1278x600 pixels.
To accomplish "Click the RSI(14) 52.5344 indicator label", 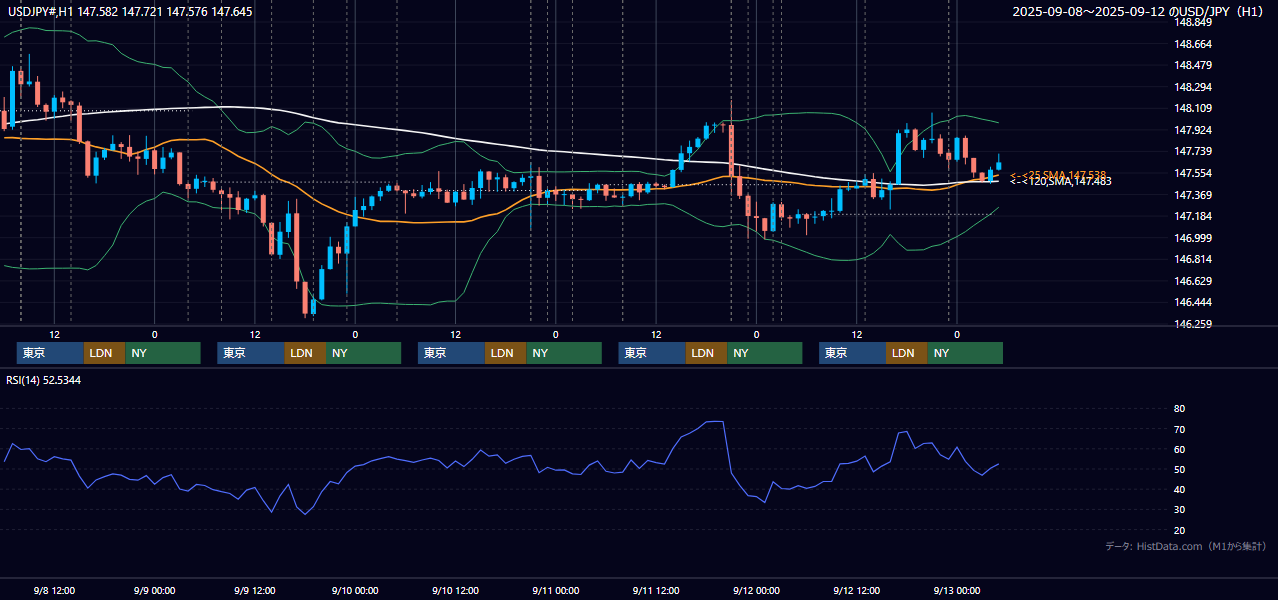I will 44,380.
